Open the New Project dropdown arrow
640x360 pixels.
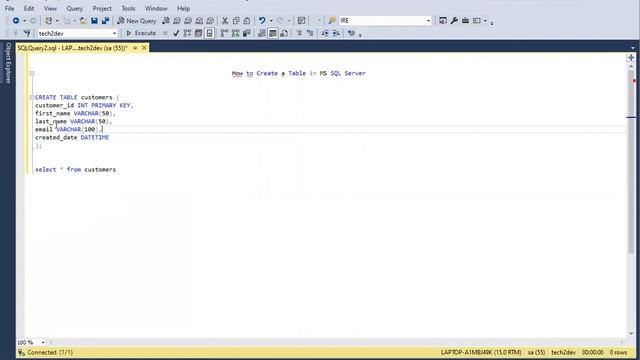tap(57, 20)
